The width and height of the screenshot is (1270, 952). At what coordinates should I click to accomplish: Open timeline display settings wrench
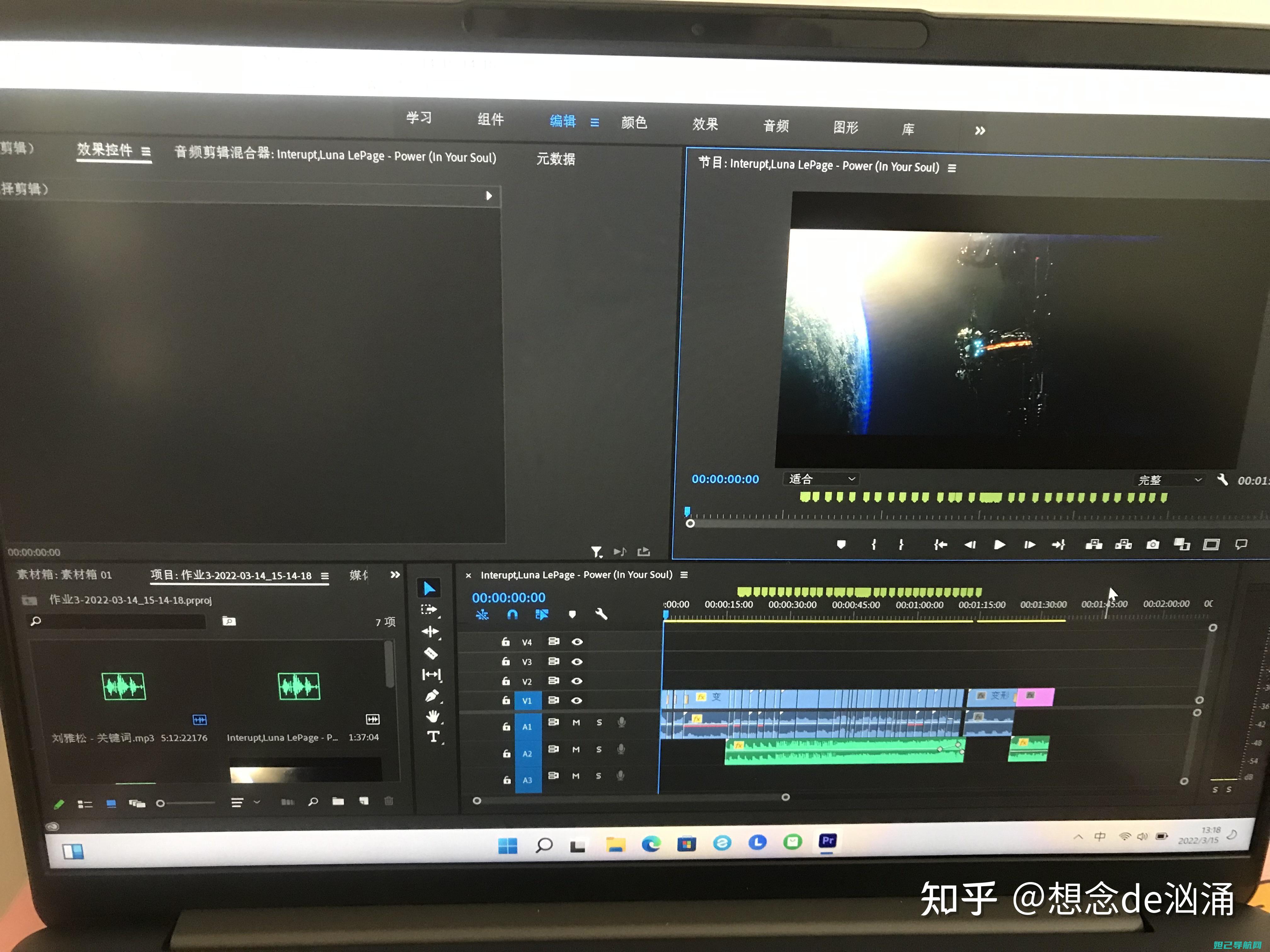coord(601,614)
